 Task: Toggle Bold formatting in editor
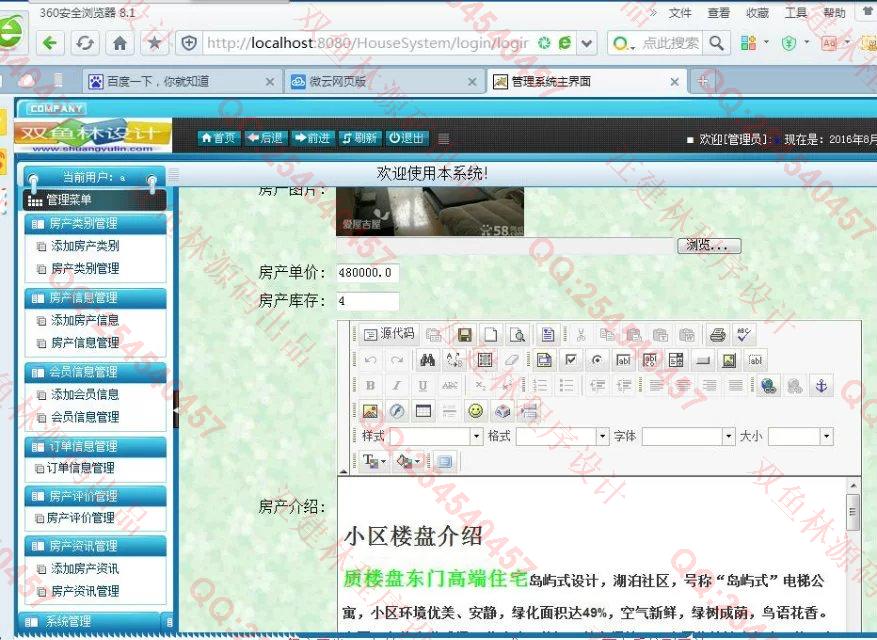[x=370, y=386]
